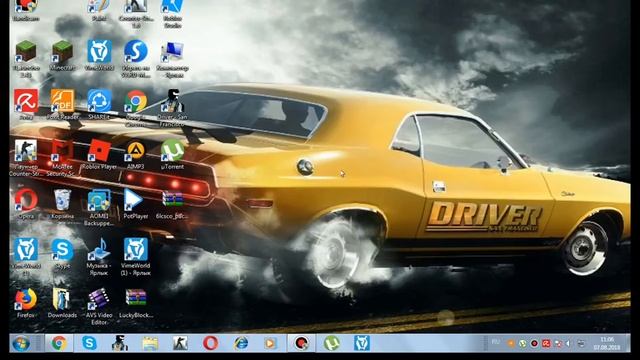
Task: Select the AVS Video Editor desktop shortcut
Action: 99,306
